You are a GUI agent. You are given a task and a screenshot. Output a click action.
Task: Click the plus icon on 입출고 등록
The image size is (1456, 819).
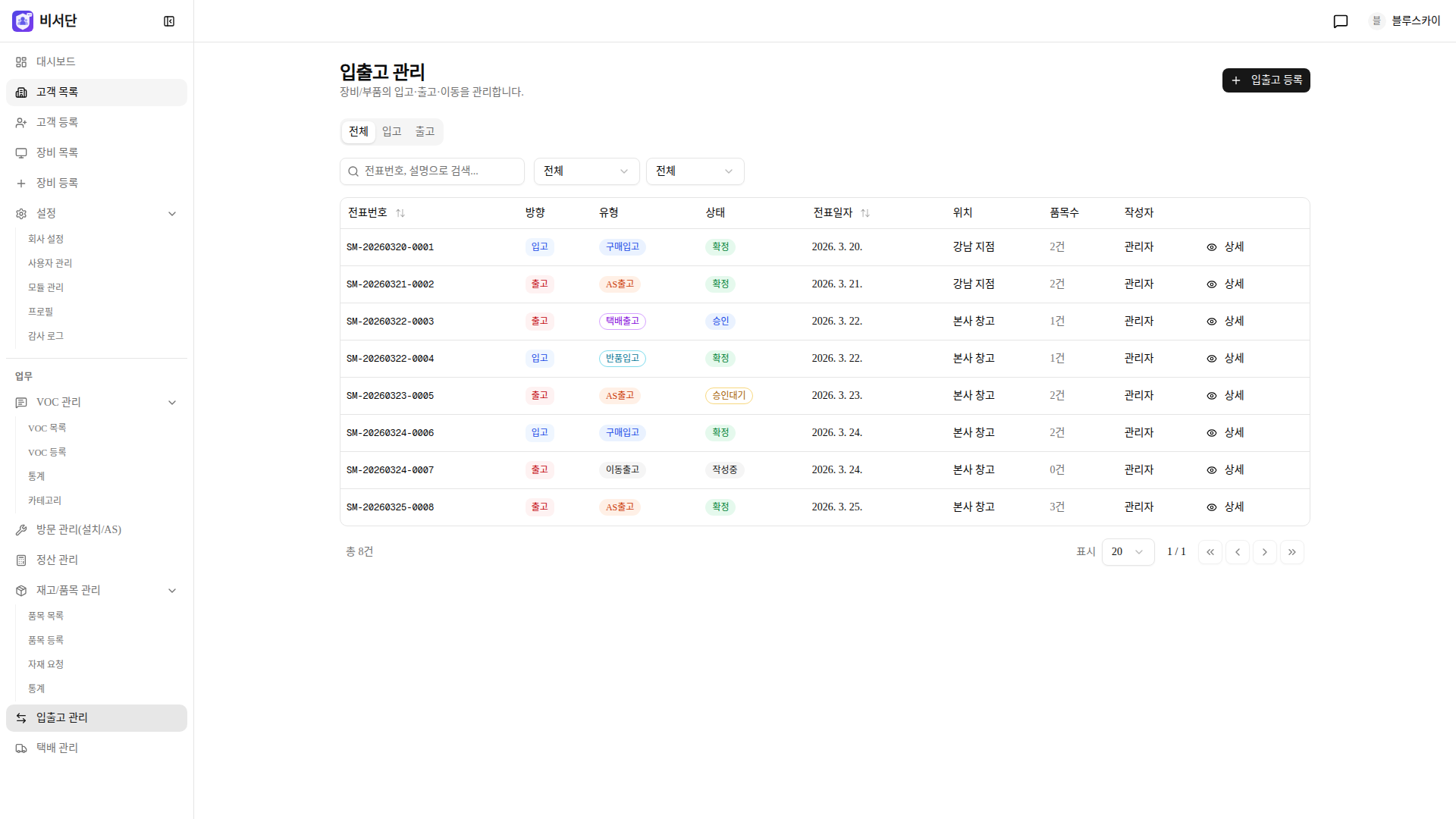[1236, 80]
